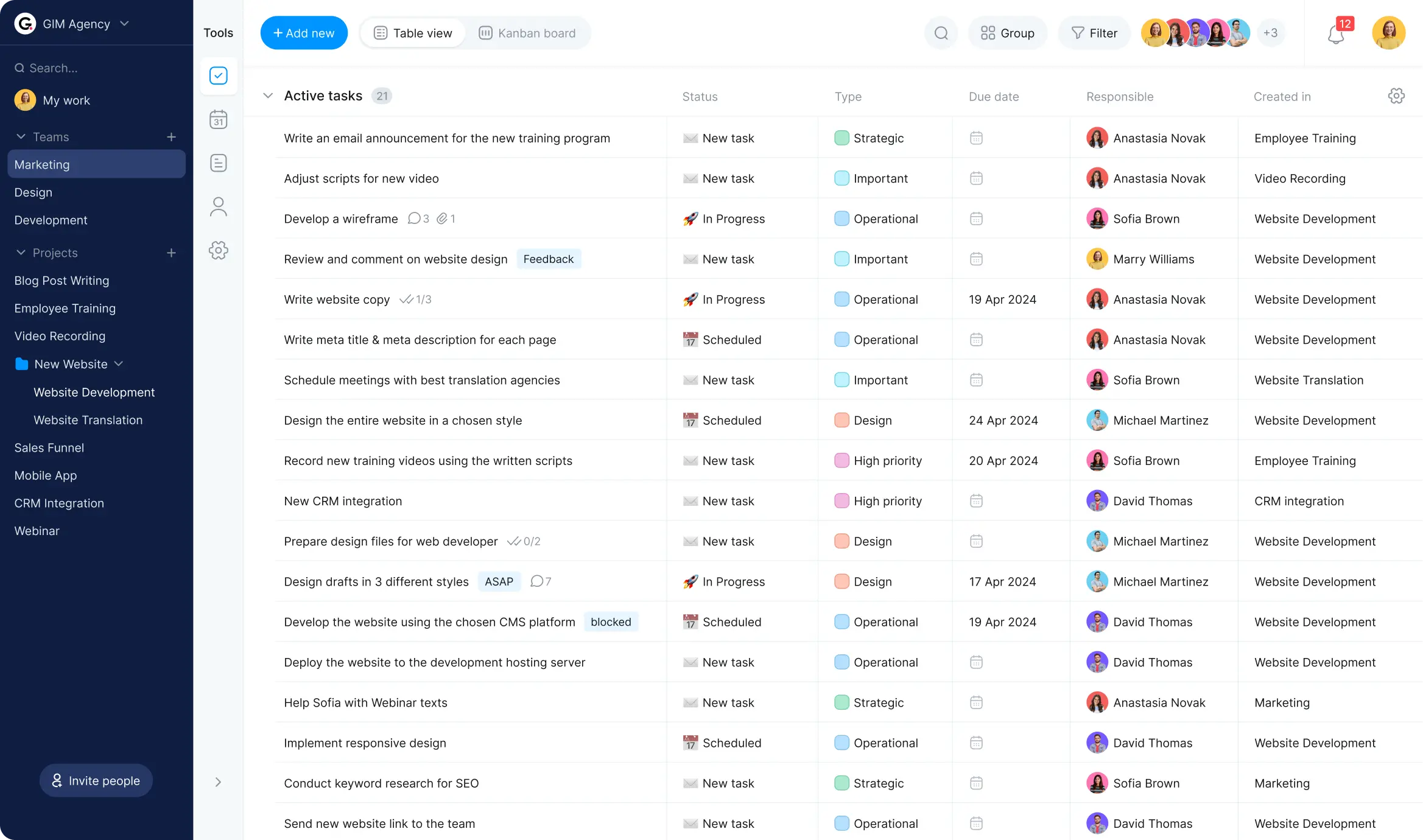This screenshot has height=840, width=1423.
Task: Sort by Due date column header
Action: coord(994,96)
